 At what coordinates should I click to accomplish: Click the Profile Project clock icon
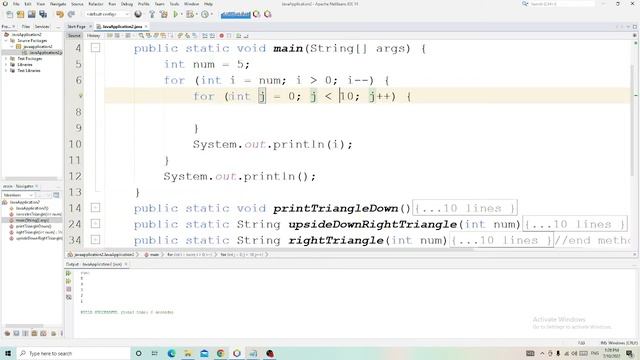tap(204, 14)
